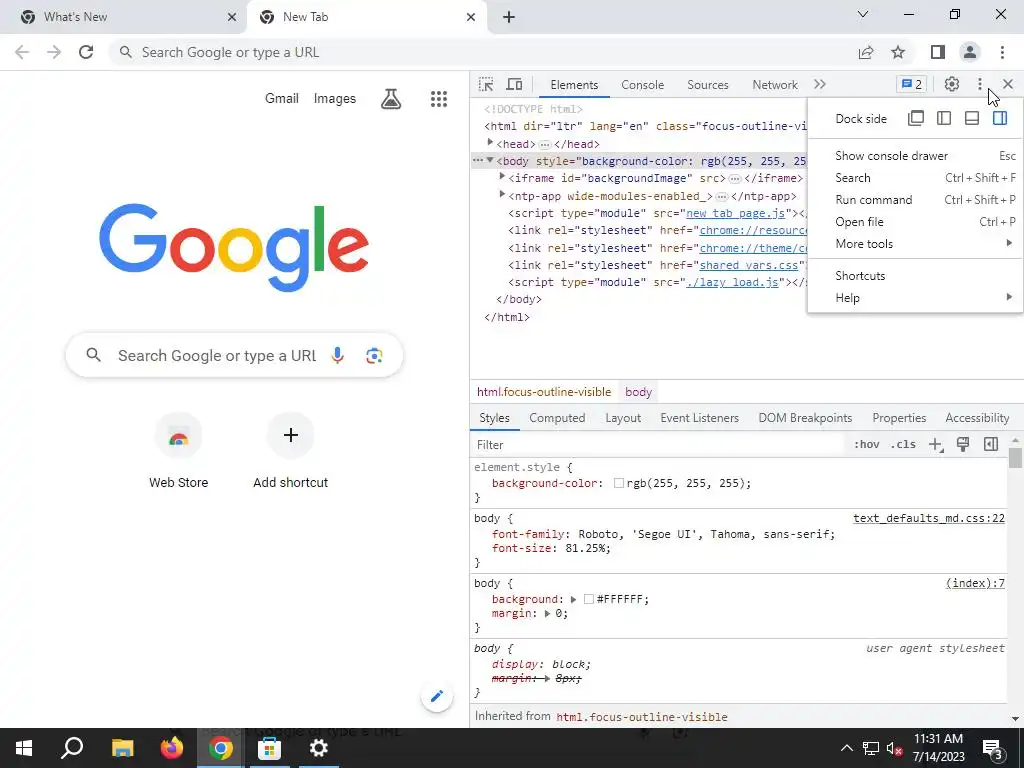Toggle the rendering emulations paintbrush icon
This screenshot has height=768, width=1024.
[x=963, y=445]
